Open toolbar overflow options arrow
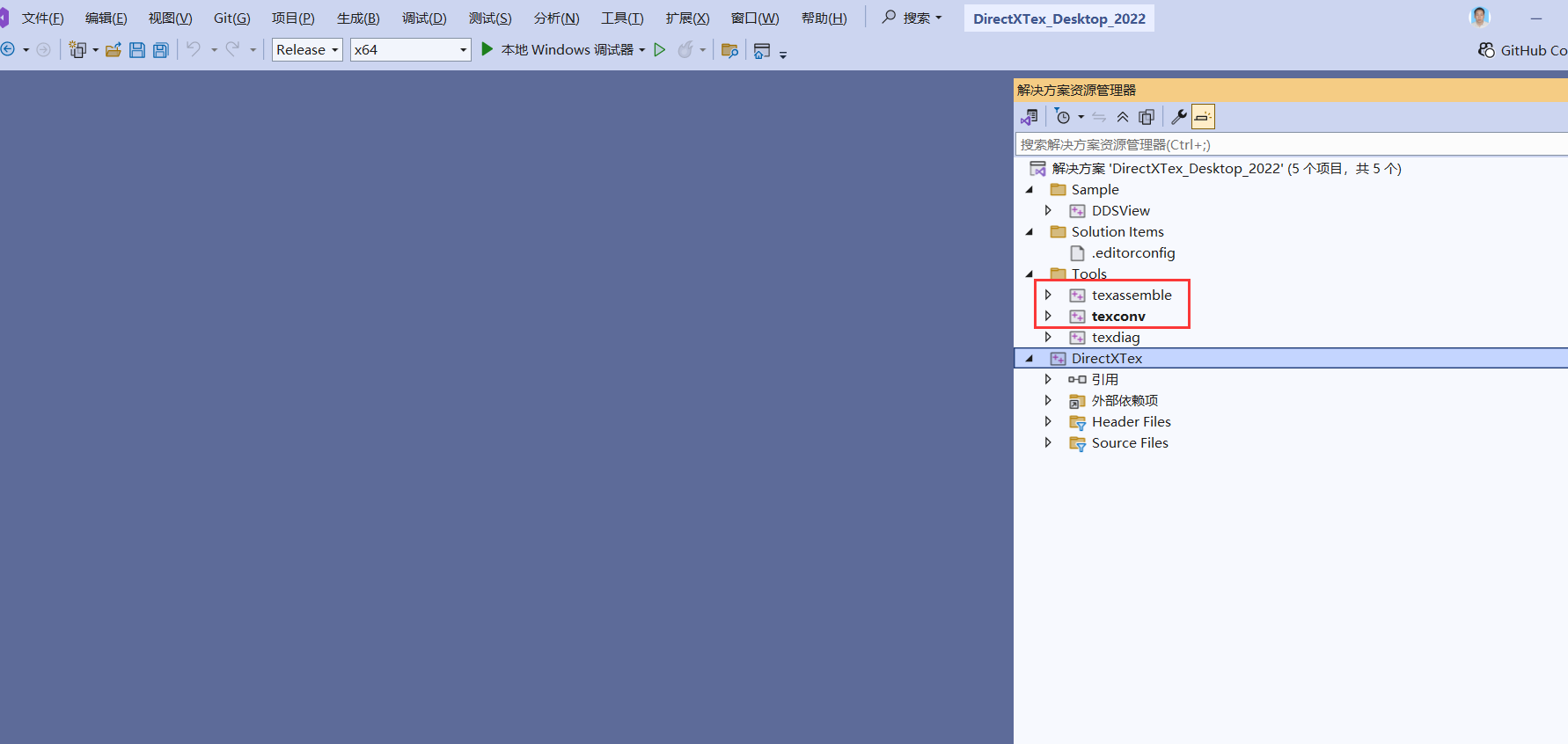Image resolution: width=1568 pixels, height=744 pixels. pyautogui.click(x=783, y=55)
